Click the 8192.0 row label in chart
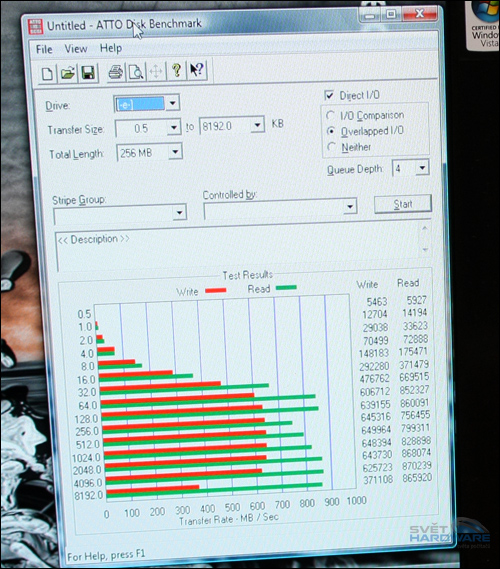 click(x=89, y=496)
